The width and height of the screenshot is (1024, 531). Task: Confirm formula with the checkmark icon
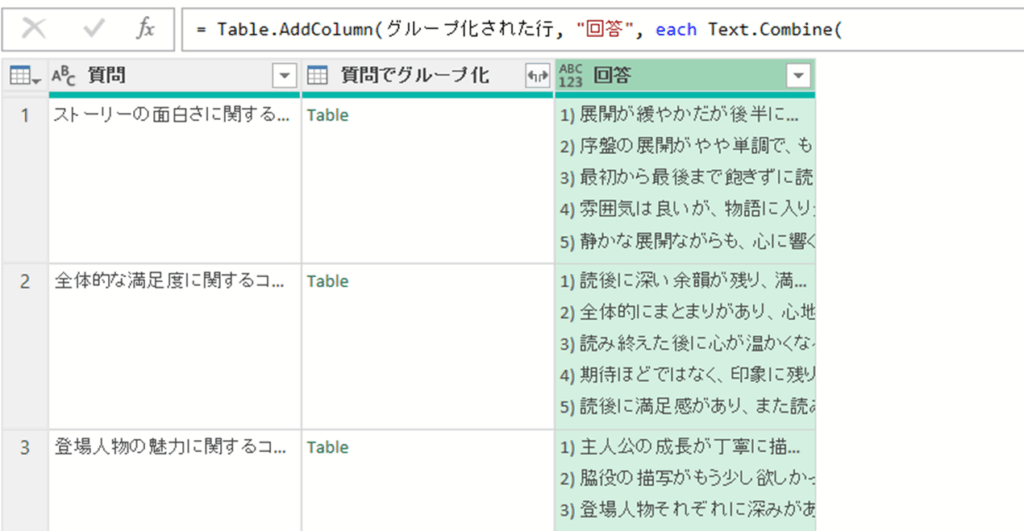point(94,29)
